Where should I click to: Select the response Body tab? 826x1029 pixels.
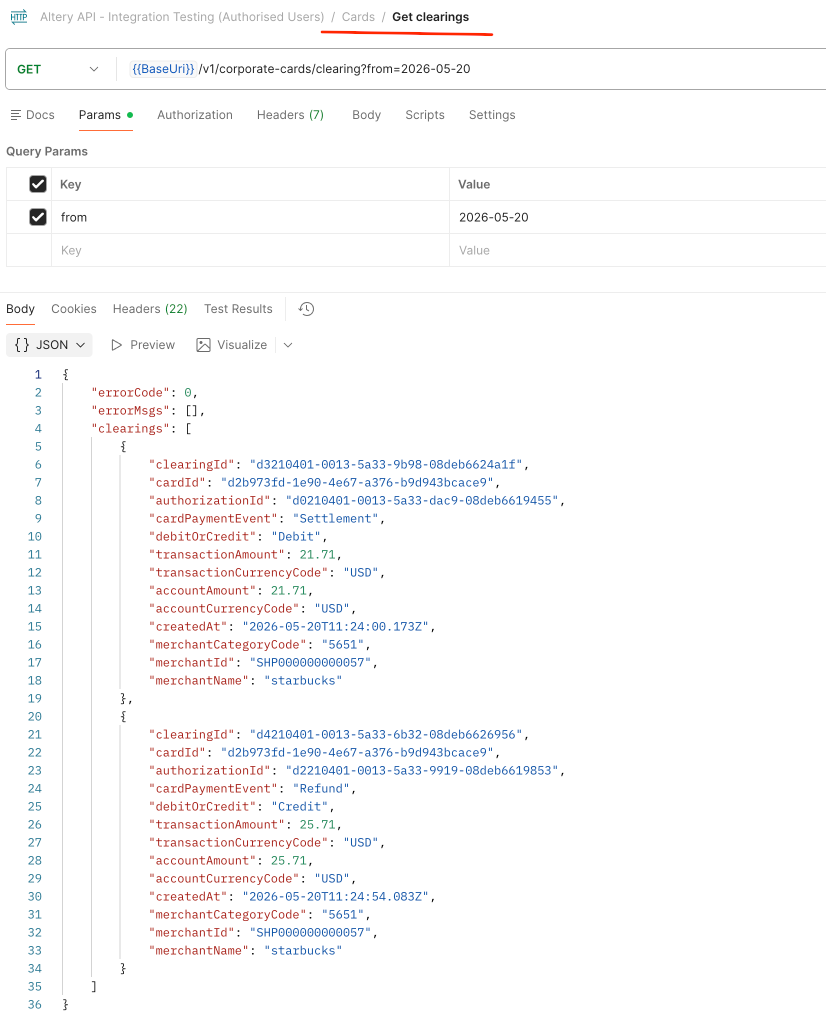pyautogui.click(x=20, y=309)
